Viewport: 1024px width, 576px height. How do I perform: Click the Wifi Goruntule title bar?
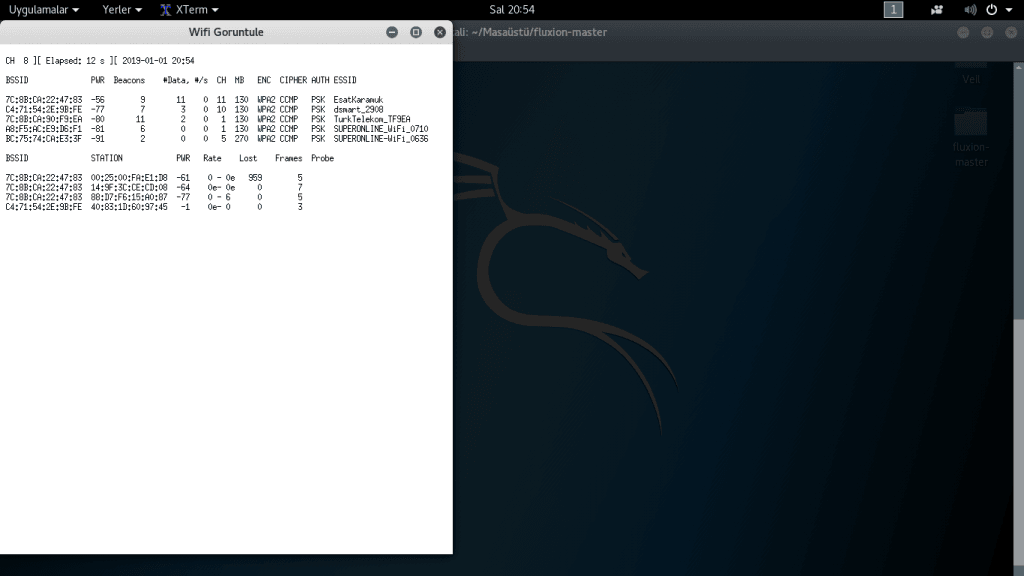point(226,32)
